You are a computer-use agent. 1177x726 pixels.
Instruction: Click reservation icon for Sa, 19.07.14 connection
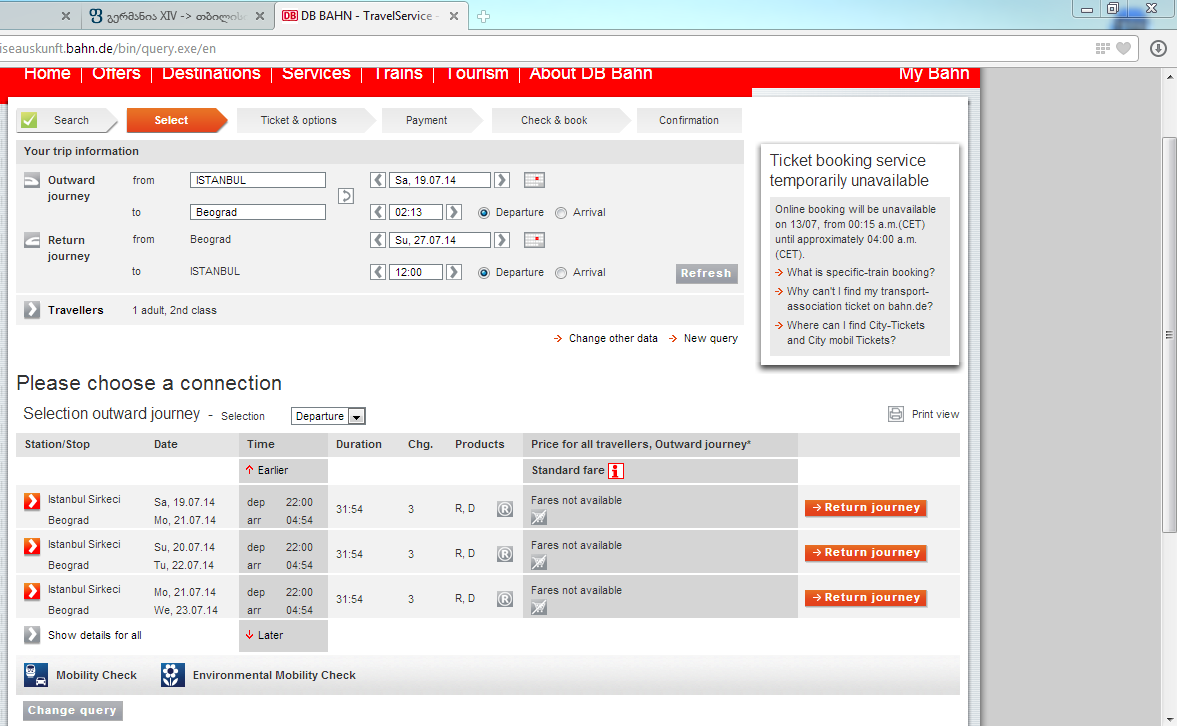point(504,509)
